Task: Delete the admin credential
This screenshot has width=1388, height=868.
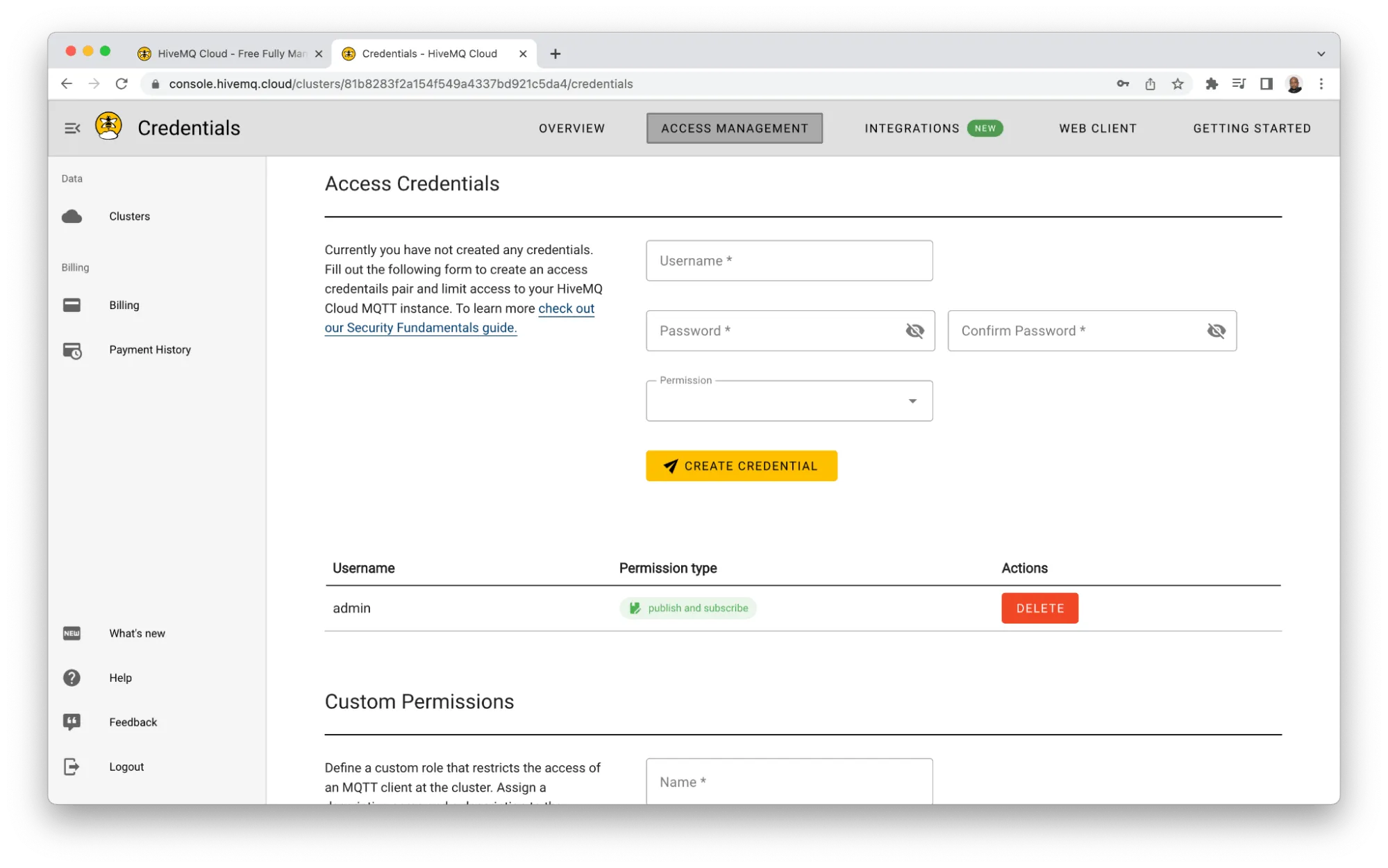Action: pos(1039,608)
